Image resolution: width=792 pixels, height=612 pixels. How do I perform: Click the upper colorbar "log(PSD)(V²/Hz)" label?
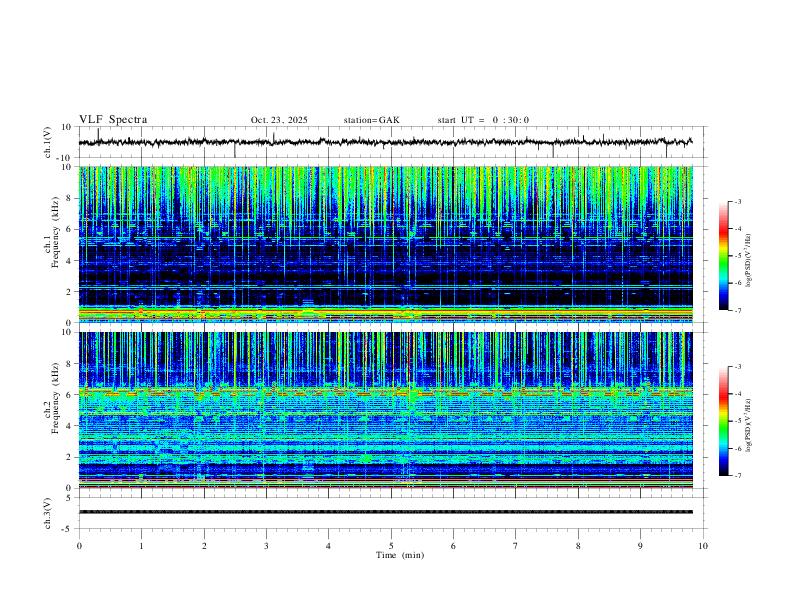tap(749, 260)
